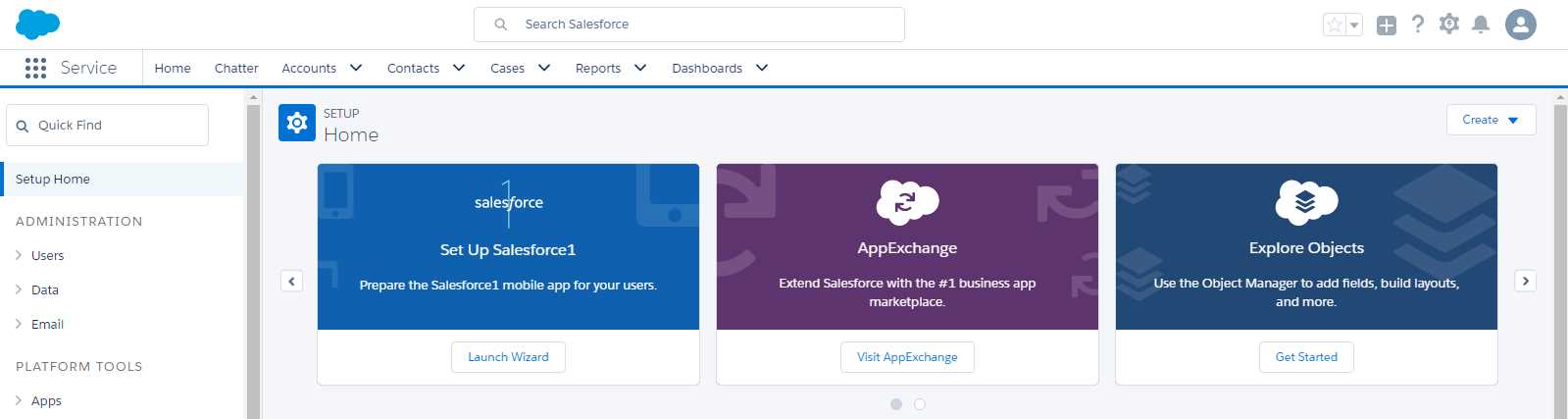Expand the Data tree node
Viewport: 1568px width, 419px height.
pos(19,289)
